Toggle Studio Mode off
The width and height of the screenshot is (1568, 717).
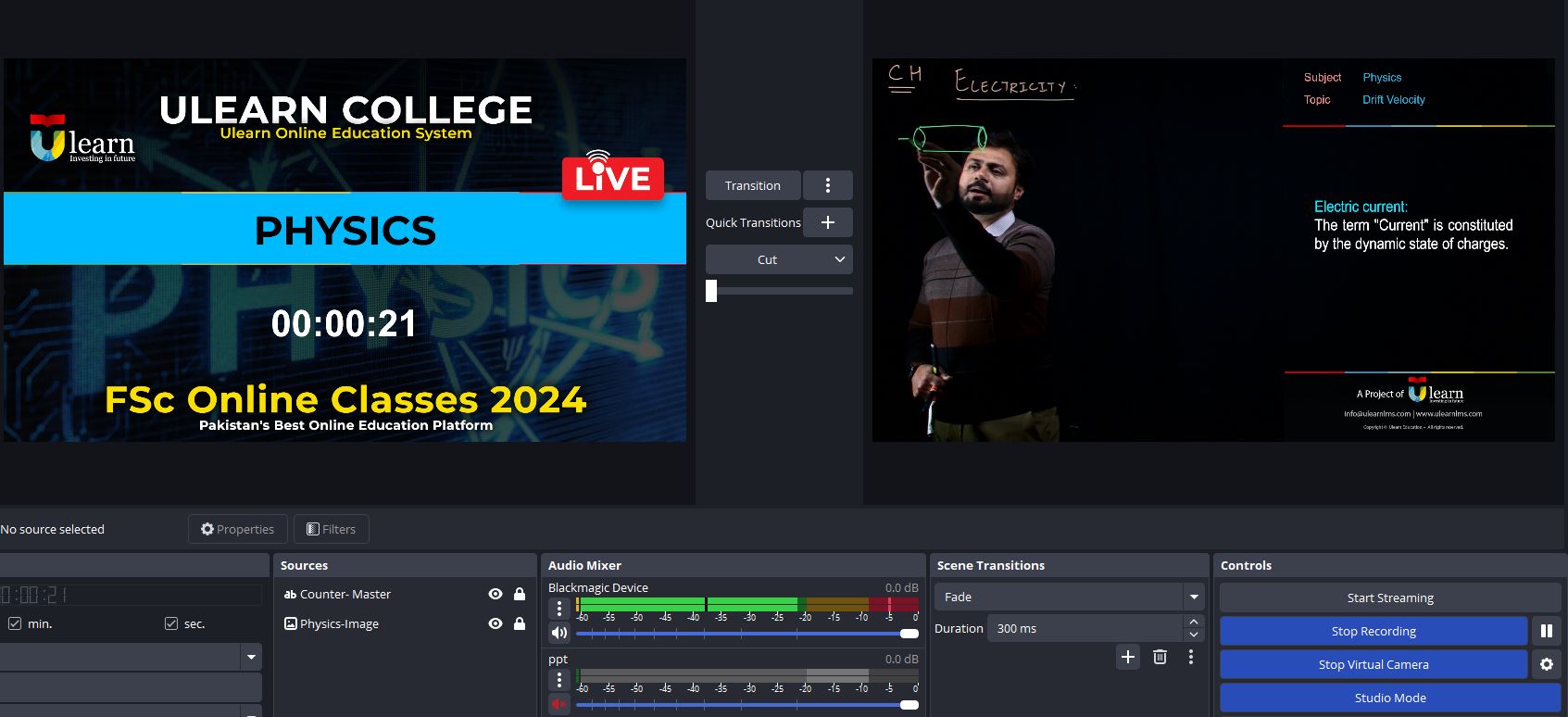pyautogui.click(x=1390, y=698)
